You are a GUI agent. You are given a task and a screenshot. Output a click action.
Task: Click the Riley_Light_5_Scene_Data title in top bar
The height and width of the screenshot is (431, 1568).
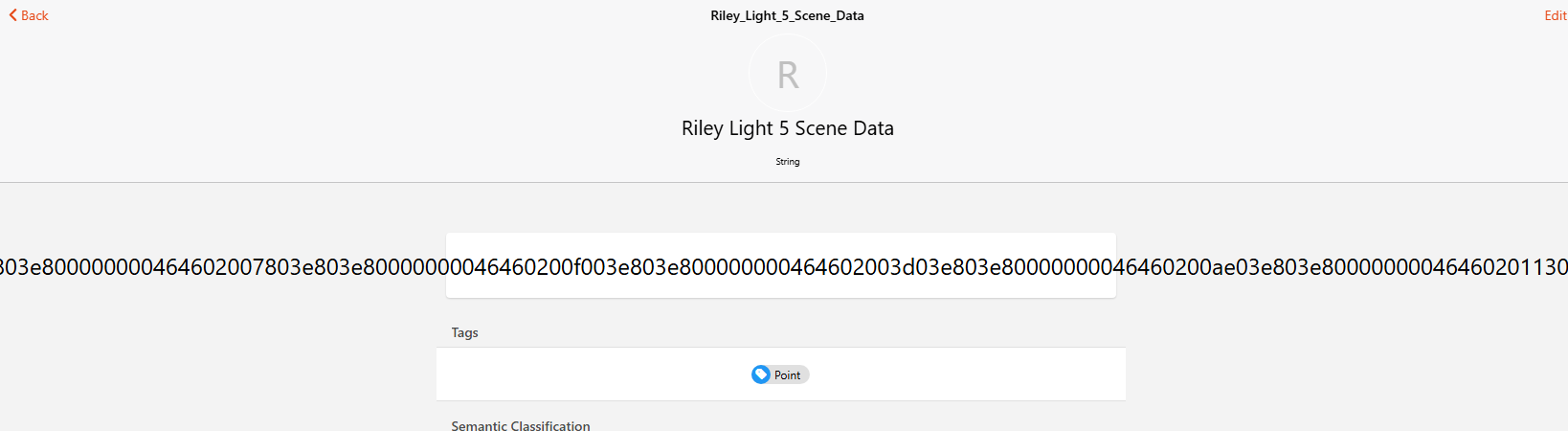point(787,15)
